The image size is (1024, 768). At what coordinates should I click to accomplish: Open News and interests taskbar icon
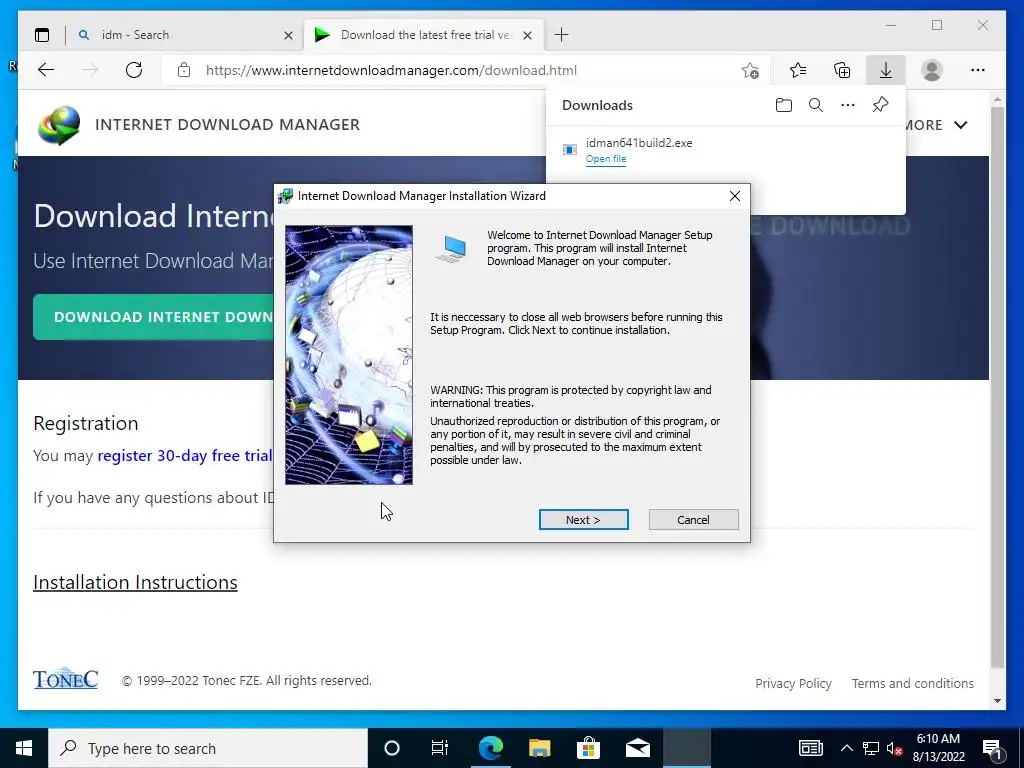tap(810, 748)
